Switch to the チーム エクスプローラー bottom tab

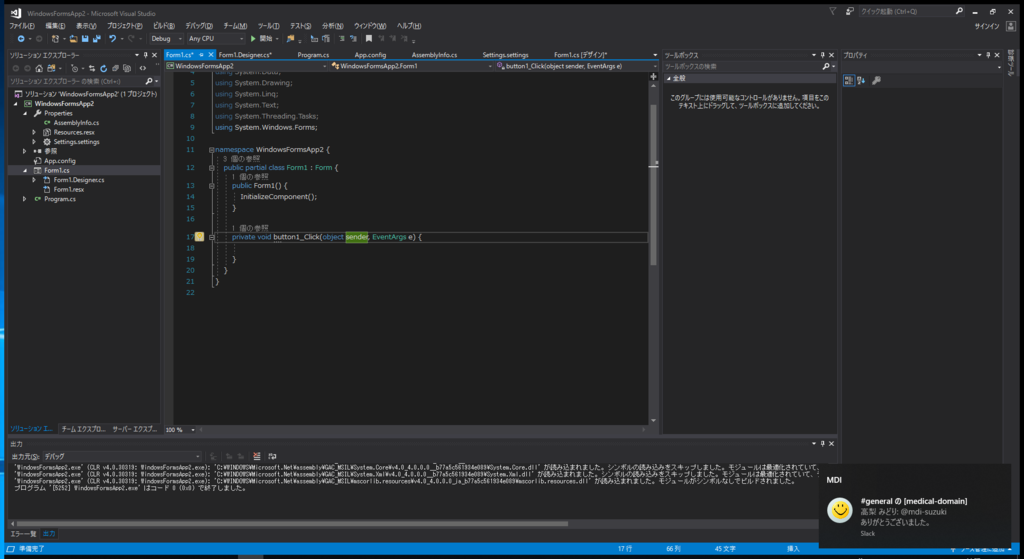pos(83,429)
